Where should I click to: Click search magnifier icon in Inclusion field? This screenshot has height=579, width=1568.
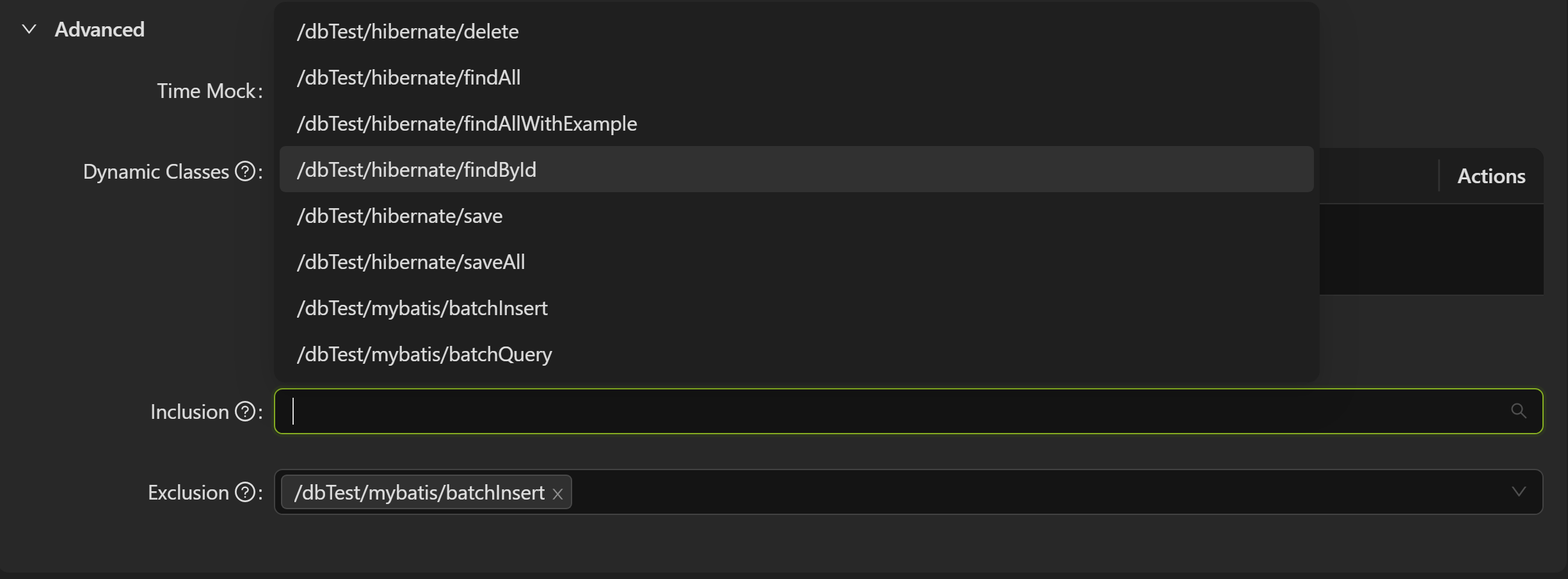1518,411
